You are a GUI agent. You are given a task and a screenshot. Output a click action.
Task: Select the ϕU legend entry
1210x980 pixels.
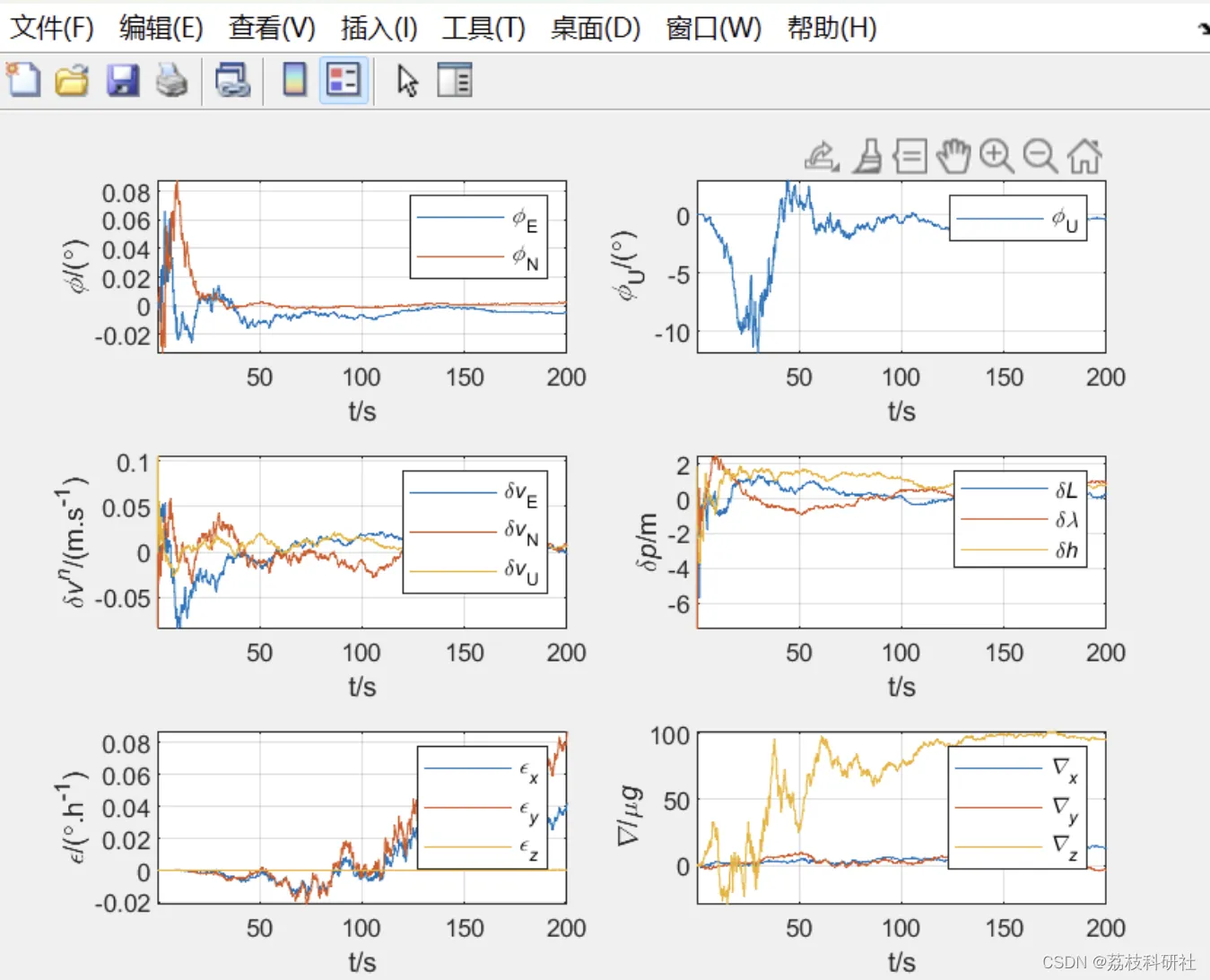pyautogui.click(x=1018, y=219)
